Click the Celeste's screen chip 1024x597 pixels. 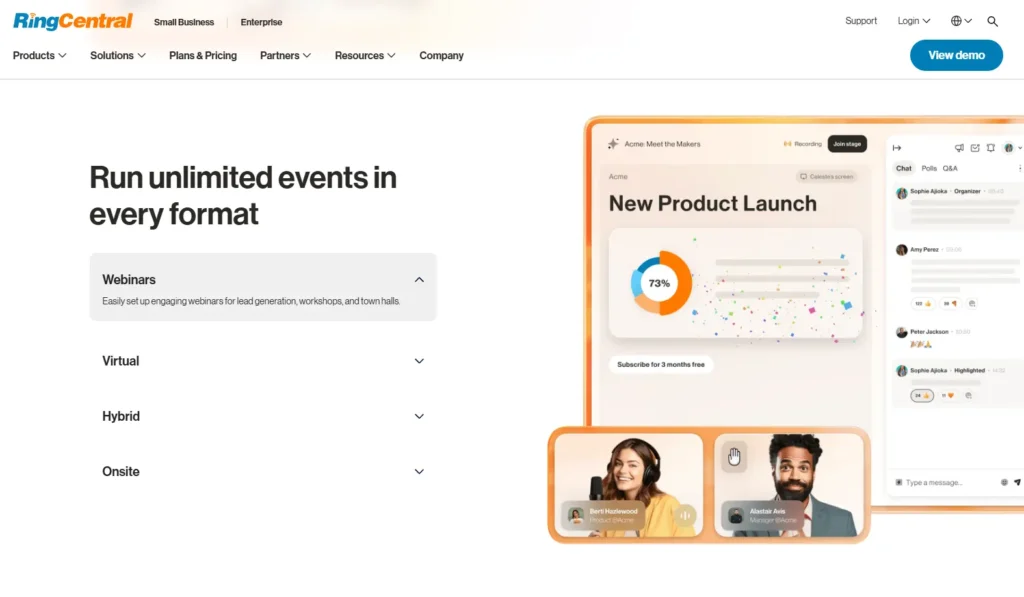click(x=827, y=176)
